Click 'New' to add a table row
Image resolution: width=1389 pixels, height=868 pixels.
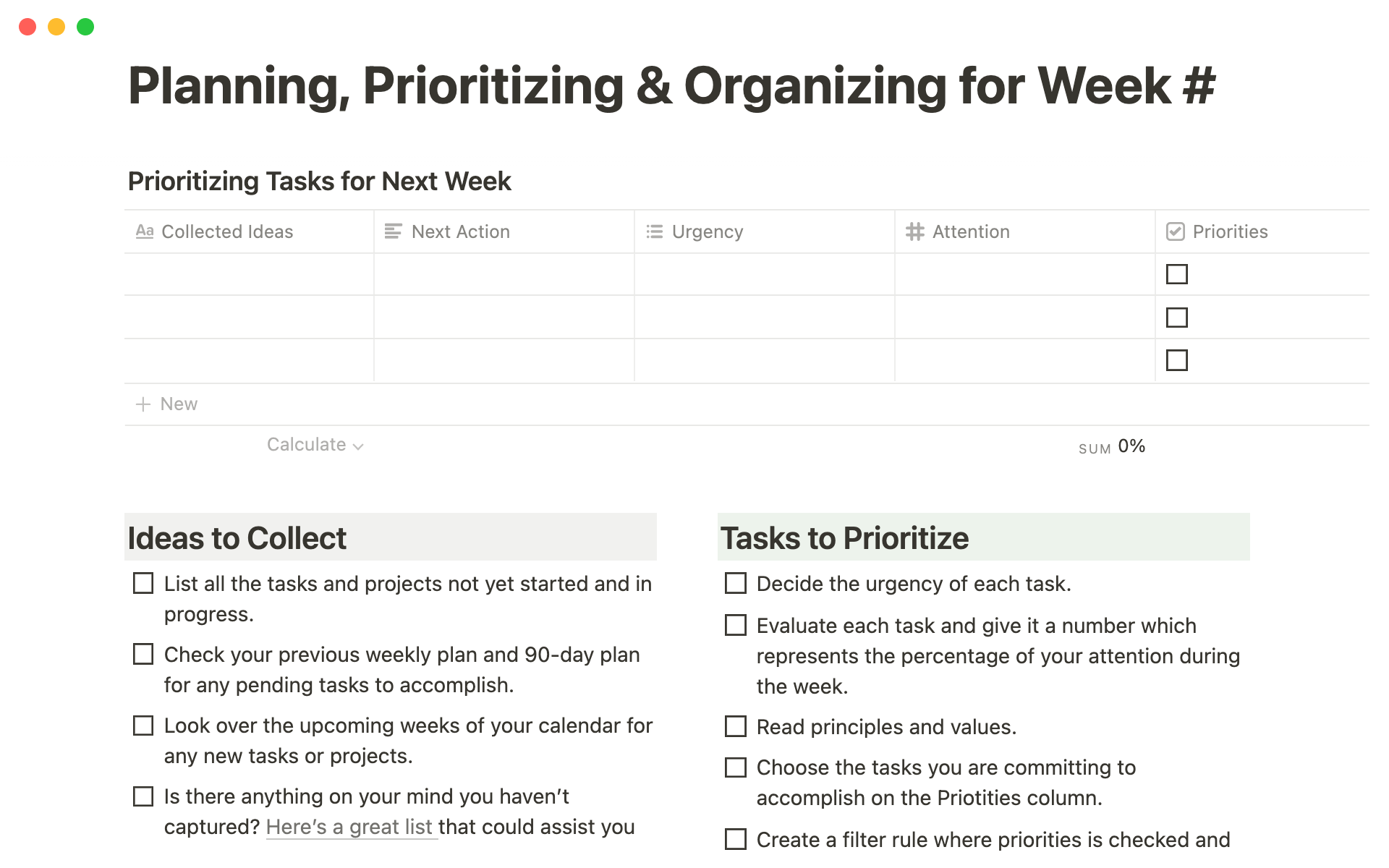coord(179,404)
